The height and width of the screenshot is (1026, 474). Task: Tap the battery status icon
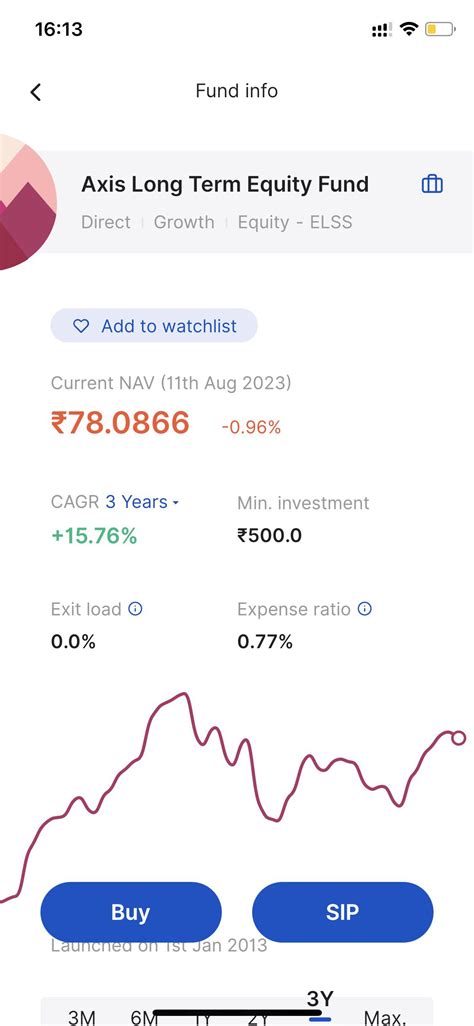(440, 29)
